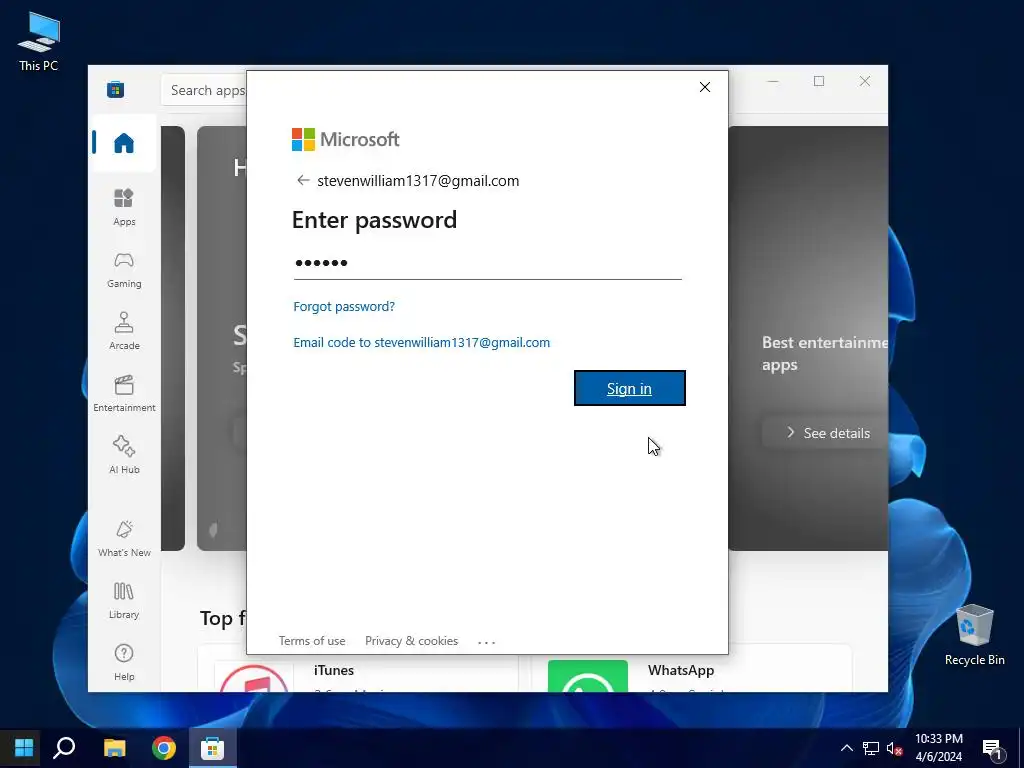Click Microsoft Store taskbar icon

212,748
